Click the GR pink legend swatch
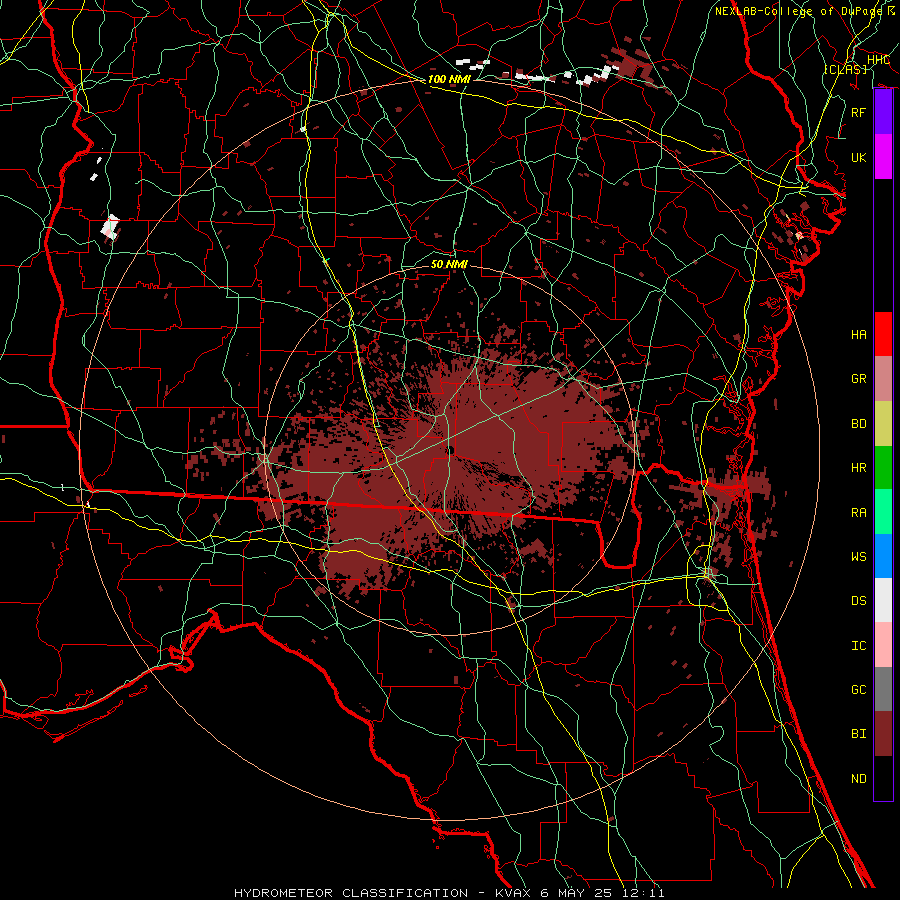Screen dimensions: 900x900 click(883, 378)
